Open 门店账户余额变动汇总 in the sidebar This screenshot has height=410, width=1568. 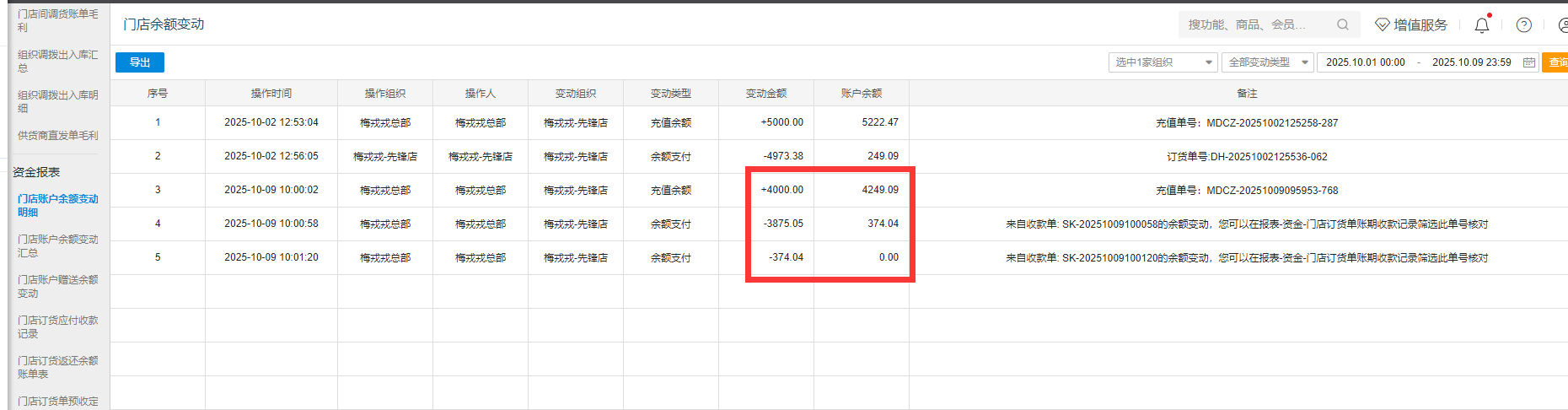click(x=57, y=246)
